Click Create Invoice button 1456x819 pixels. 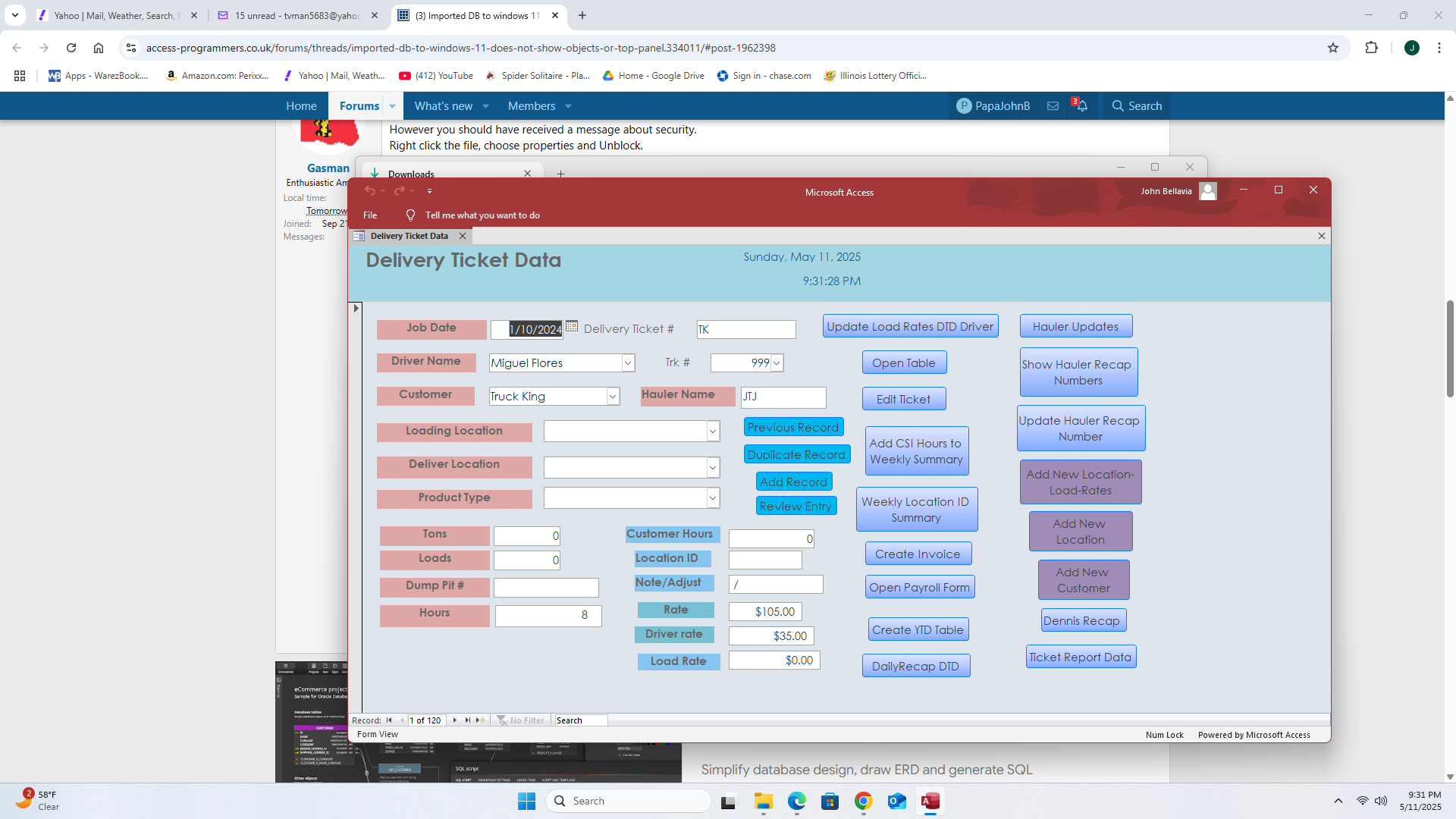pyautogui.click(x=918, y=554)
